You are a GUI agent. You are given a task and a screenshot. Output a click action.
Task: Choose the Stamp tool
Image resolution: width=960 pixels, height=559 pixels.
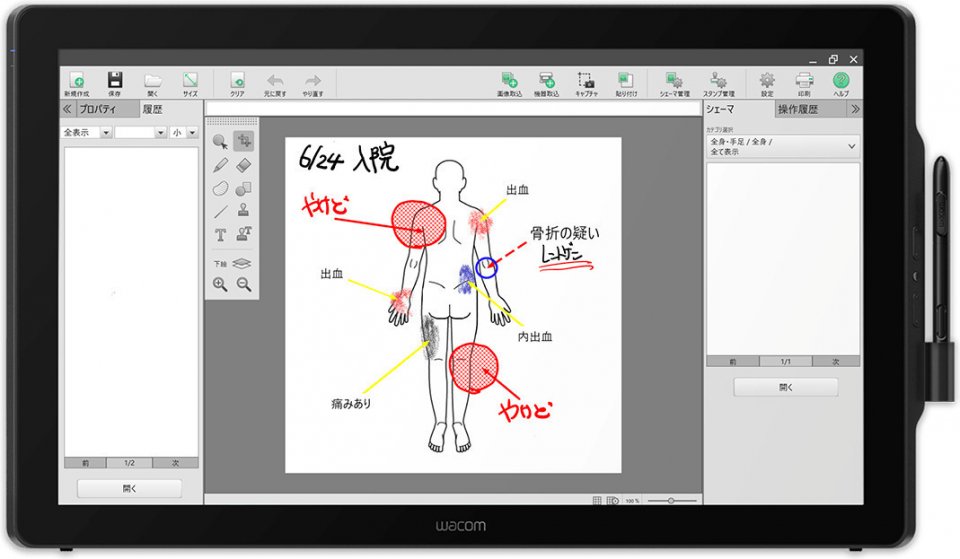[x=243, y=211]
